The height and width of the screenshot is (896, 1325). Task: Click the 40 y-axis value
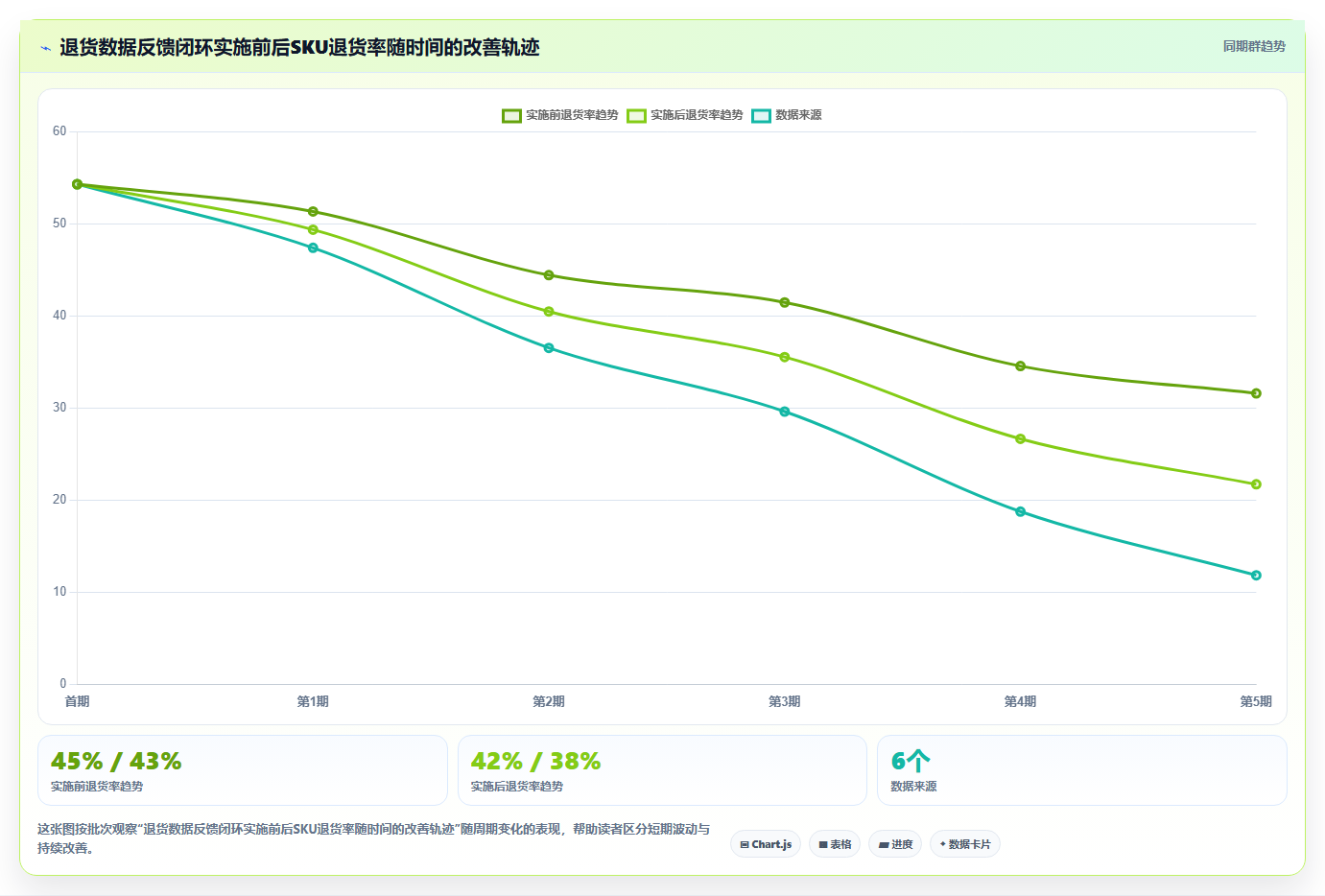coord(59,316)
